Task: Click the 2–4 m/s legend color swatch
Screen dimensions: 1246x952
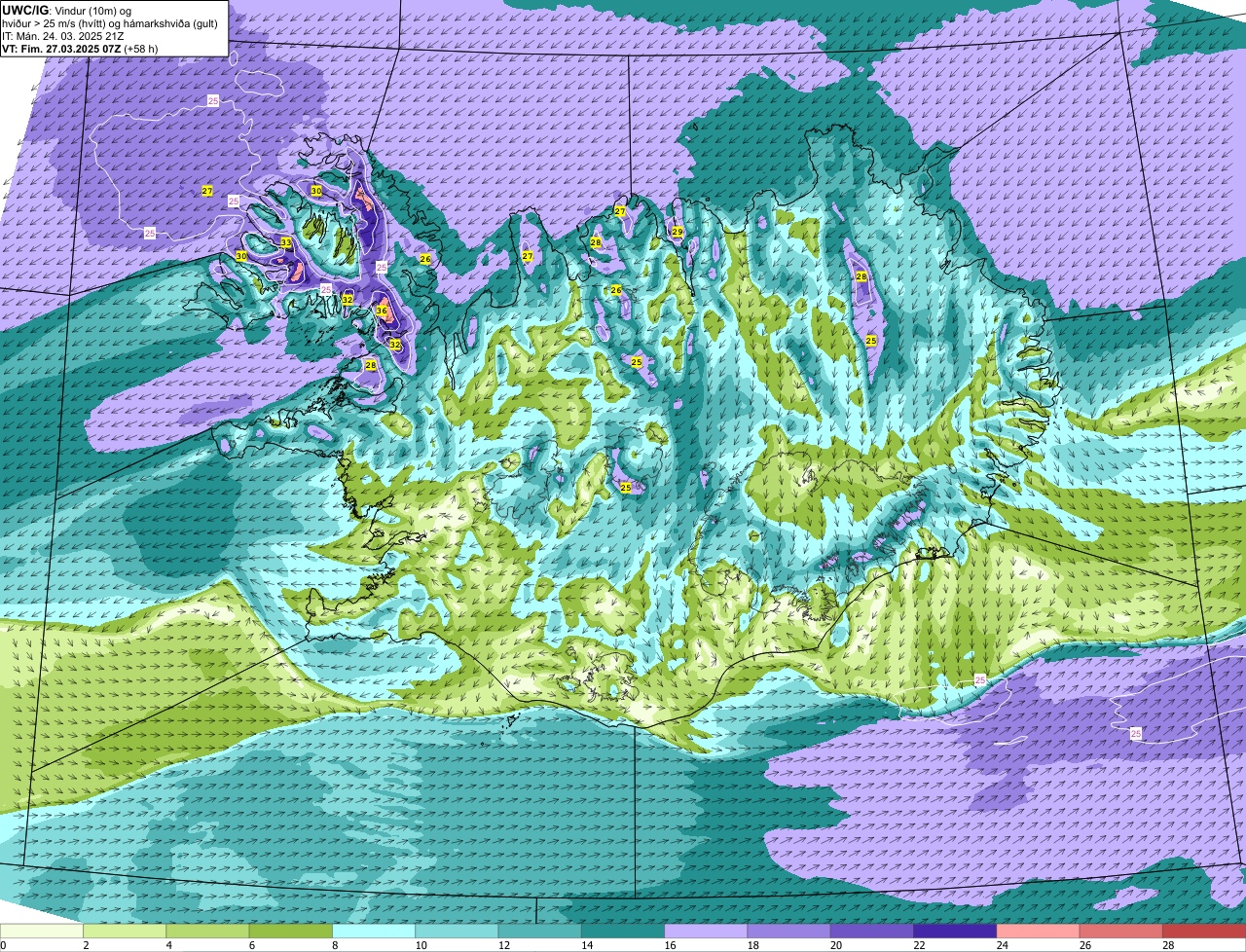Action: pyautogui.click(x=125, y=931)
